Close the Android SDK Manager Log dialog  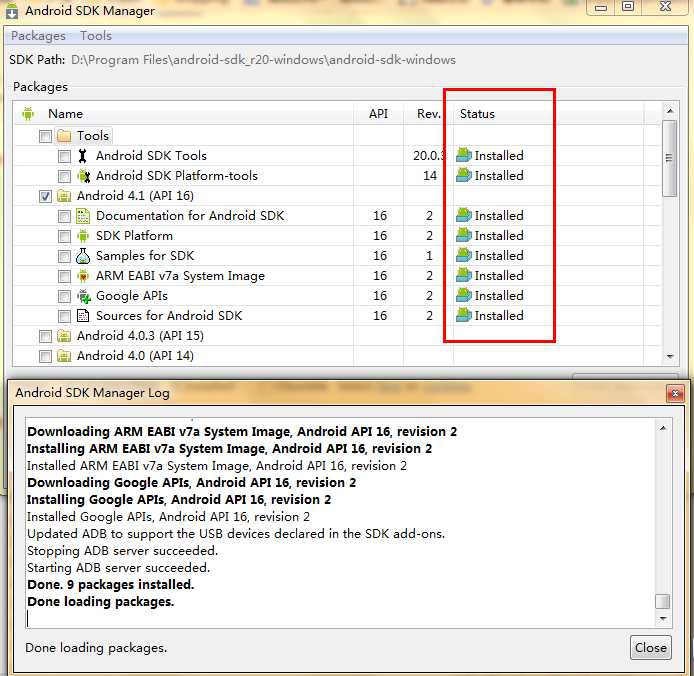coord(651,648)
